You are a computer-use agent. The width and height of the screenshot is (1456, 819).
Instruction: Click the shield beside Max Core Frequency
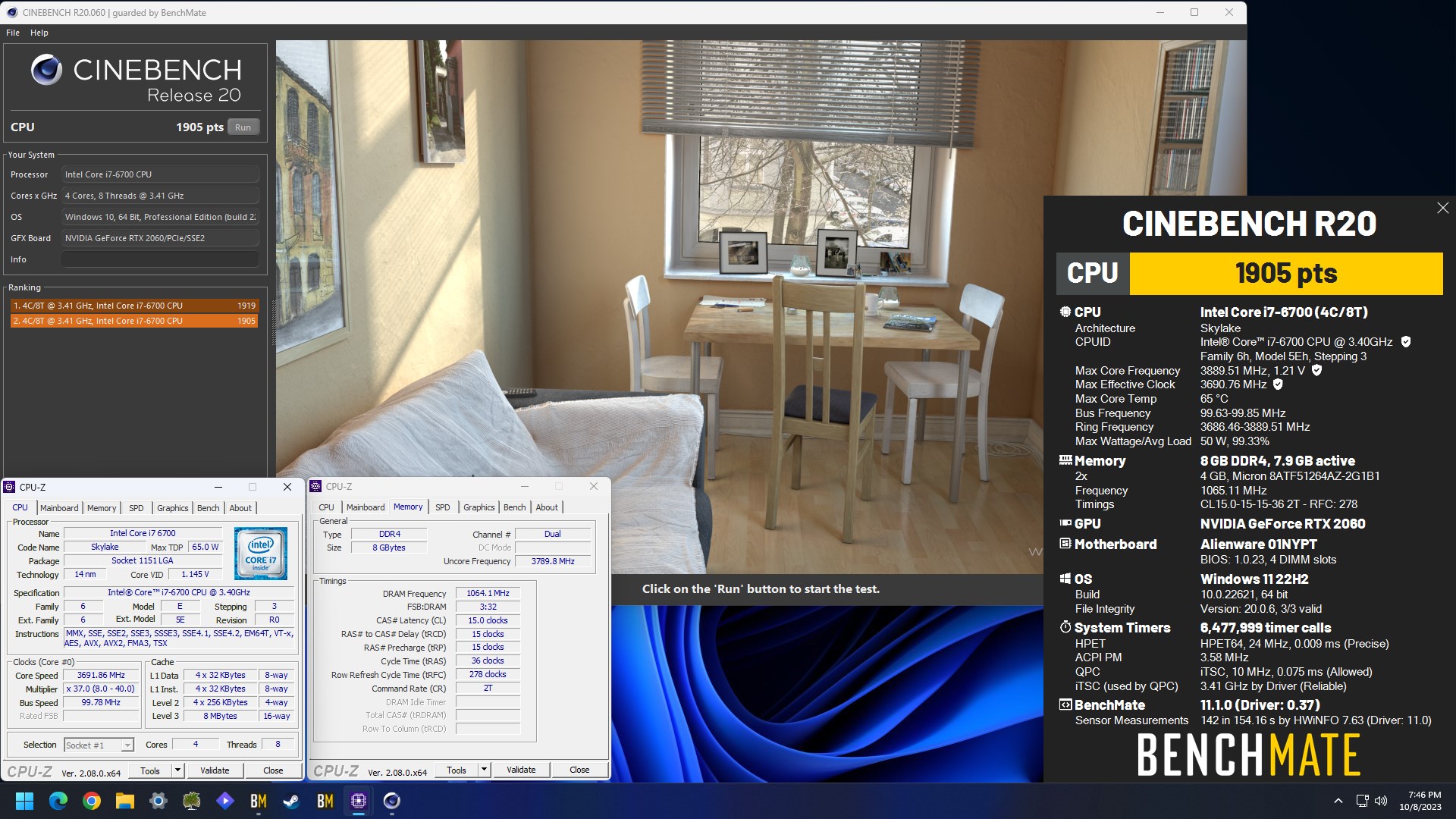pos(1317,370)
